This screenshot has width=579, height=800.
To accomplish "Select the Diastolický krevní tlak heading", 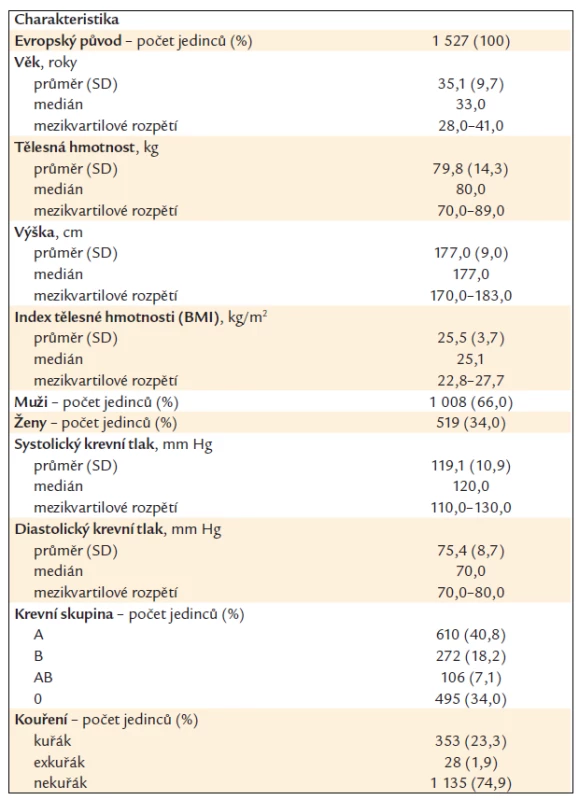I will [118, 529].
